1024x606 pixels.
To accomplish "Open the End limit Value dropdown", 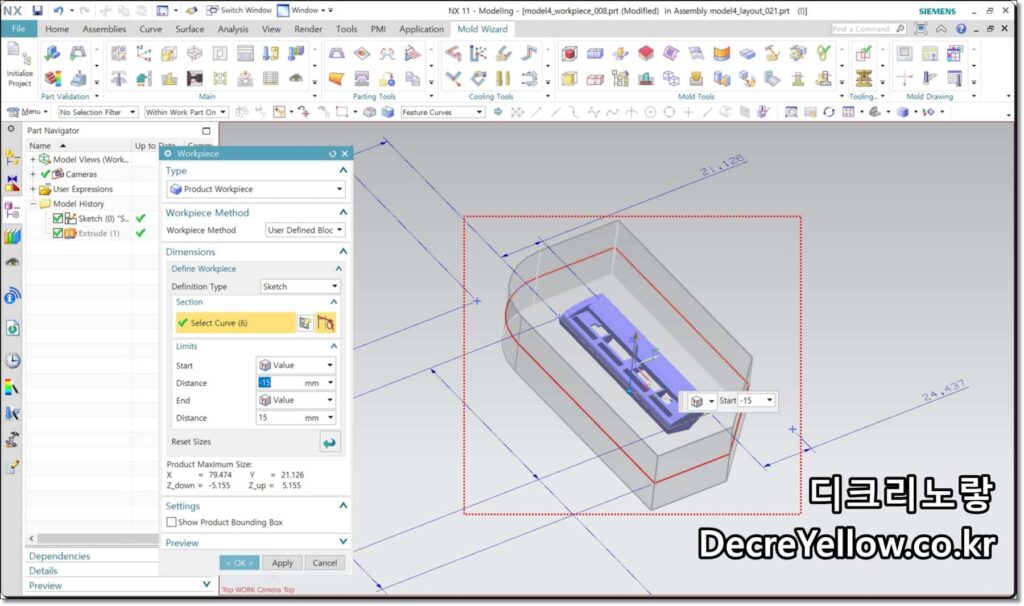I will [296, 400].
